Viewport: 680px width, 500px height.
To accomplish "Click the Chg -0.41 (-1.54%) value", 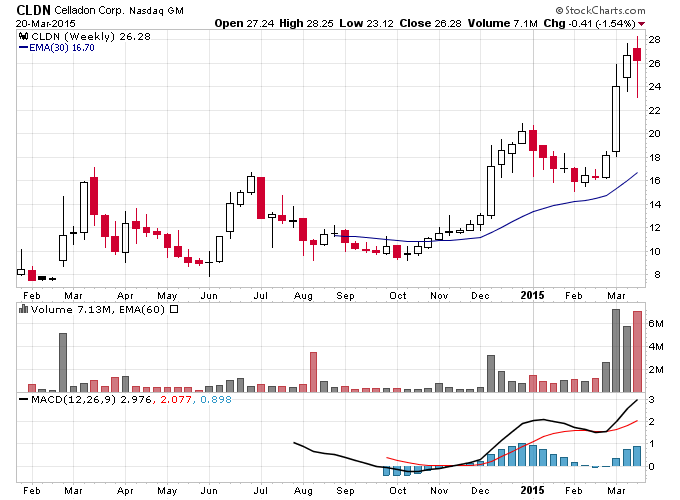I will click(590, 23).
